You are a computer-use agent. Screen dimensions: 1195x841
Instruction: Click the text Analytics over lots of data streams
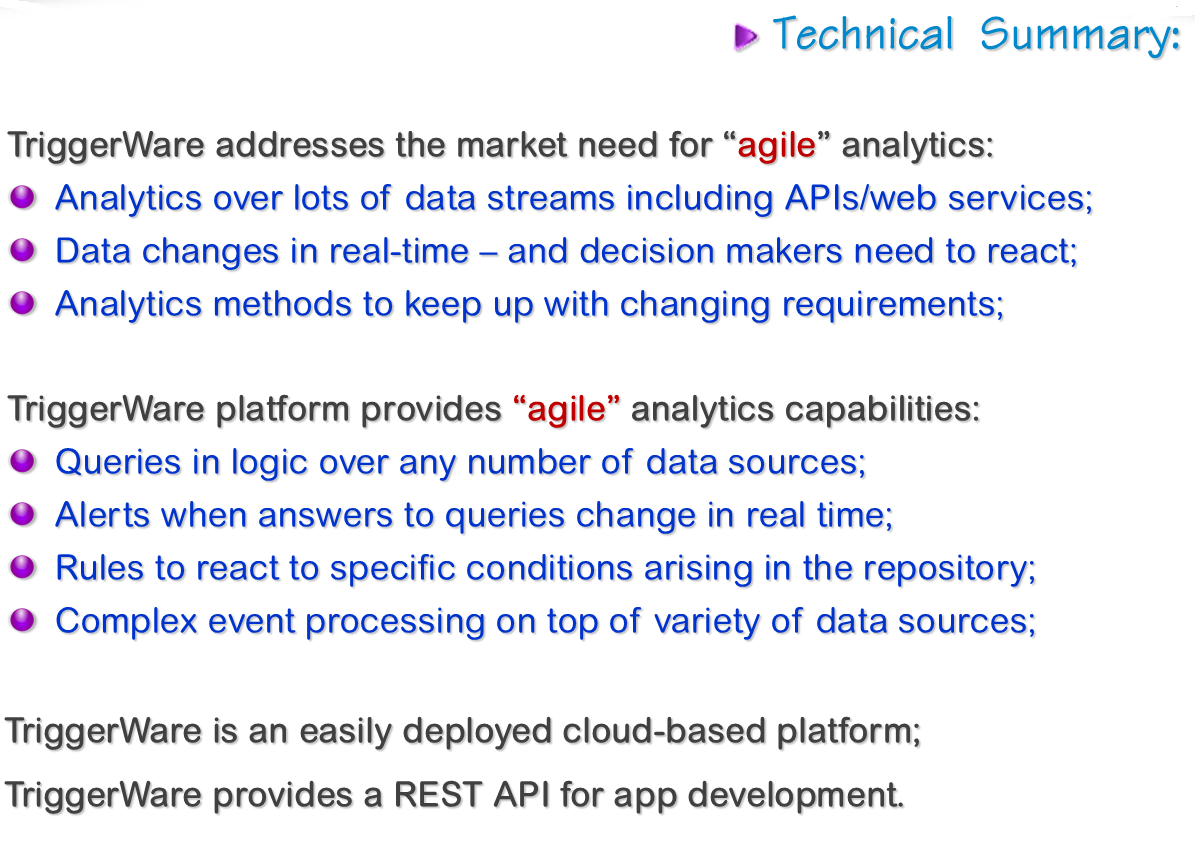pyautogui.click(x=574, y=199)
